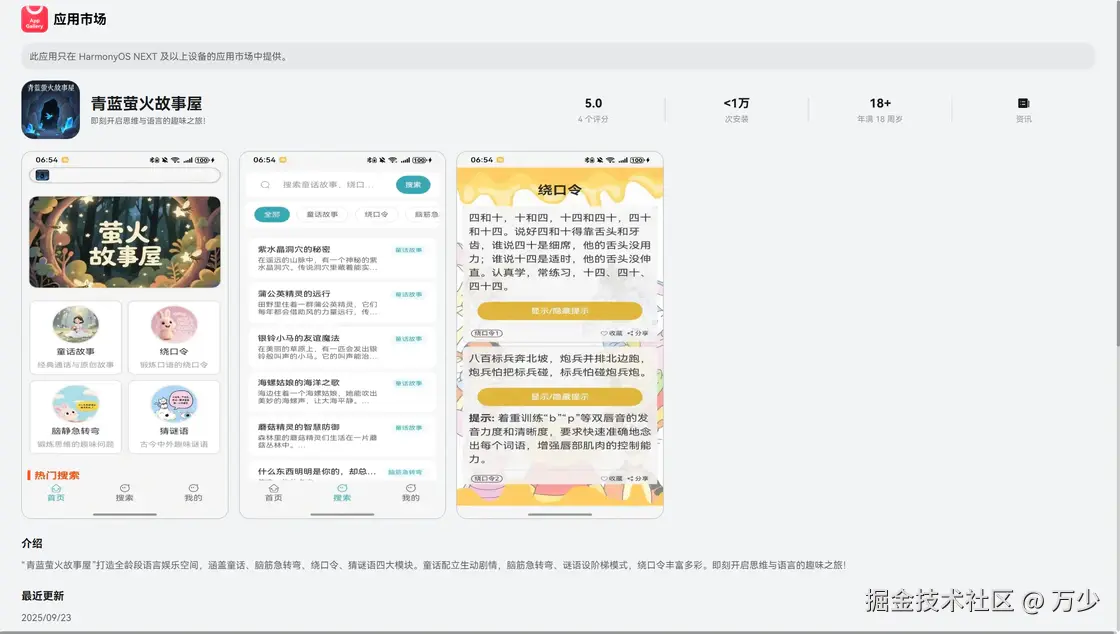Open story 海螺姑娘的海洋之歌

[x=342, y=391]
